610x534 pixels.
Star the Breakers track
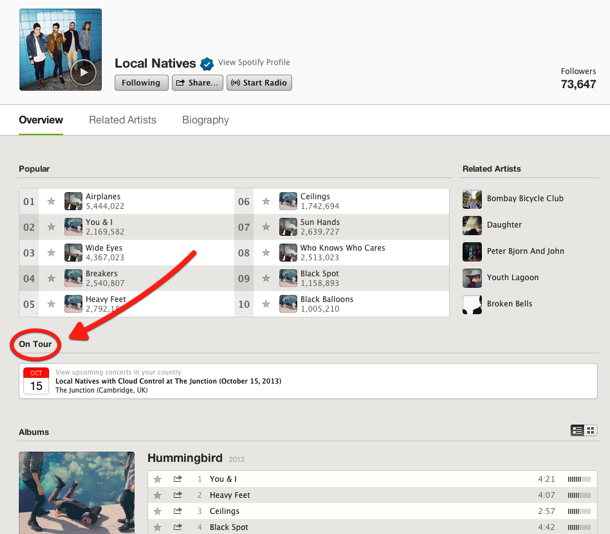point(51,278)
